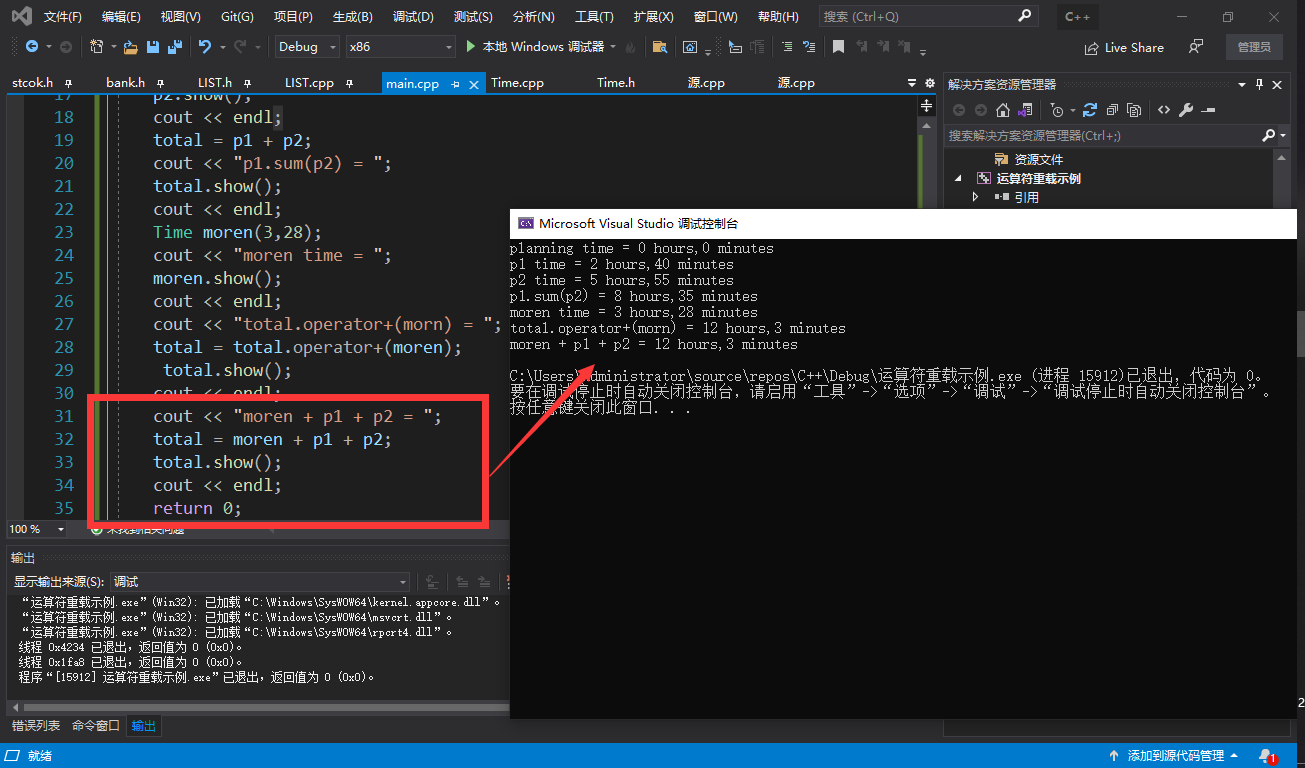Click the Navigate Backward arrow icon
The height and width of the screenshot is (768, 1305).
coord(32,47)
